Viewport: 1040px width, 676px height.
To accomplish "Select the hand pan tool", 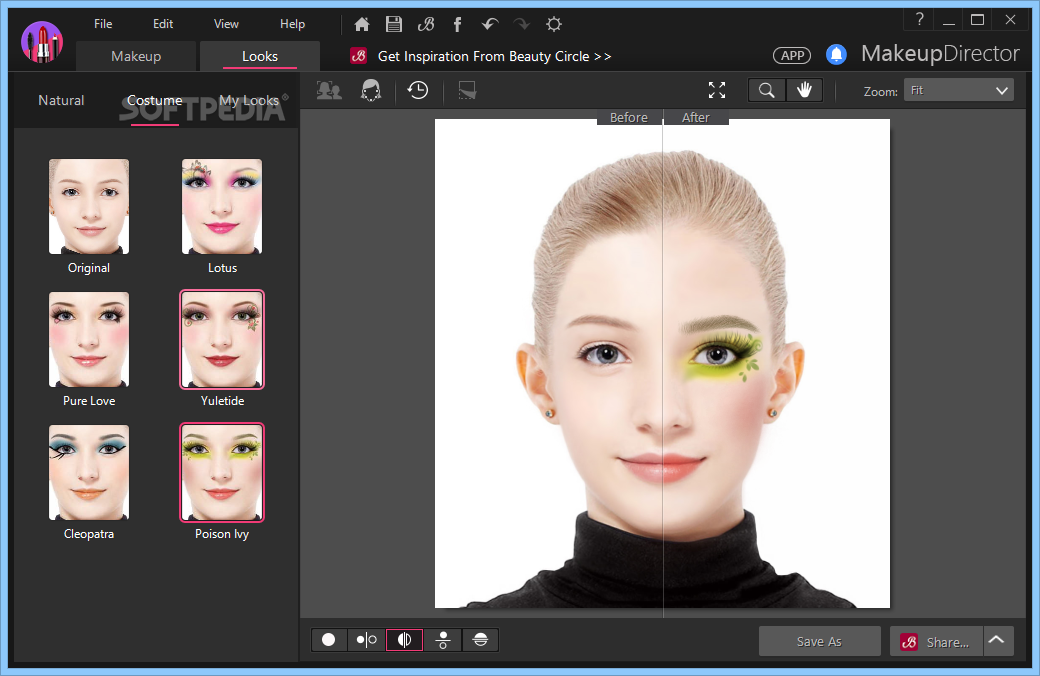I will pos(804,91).
